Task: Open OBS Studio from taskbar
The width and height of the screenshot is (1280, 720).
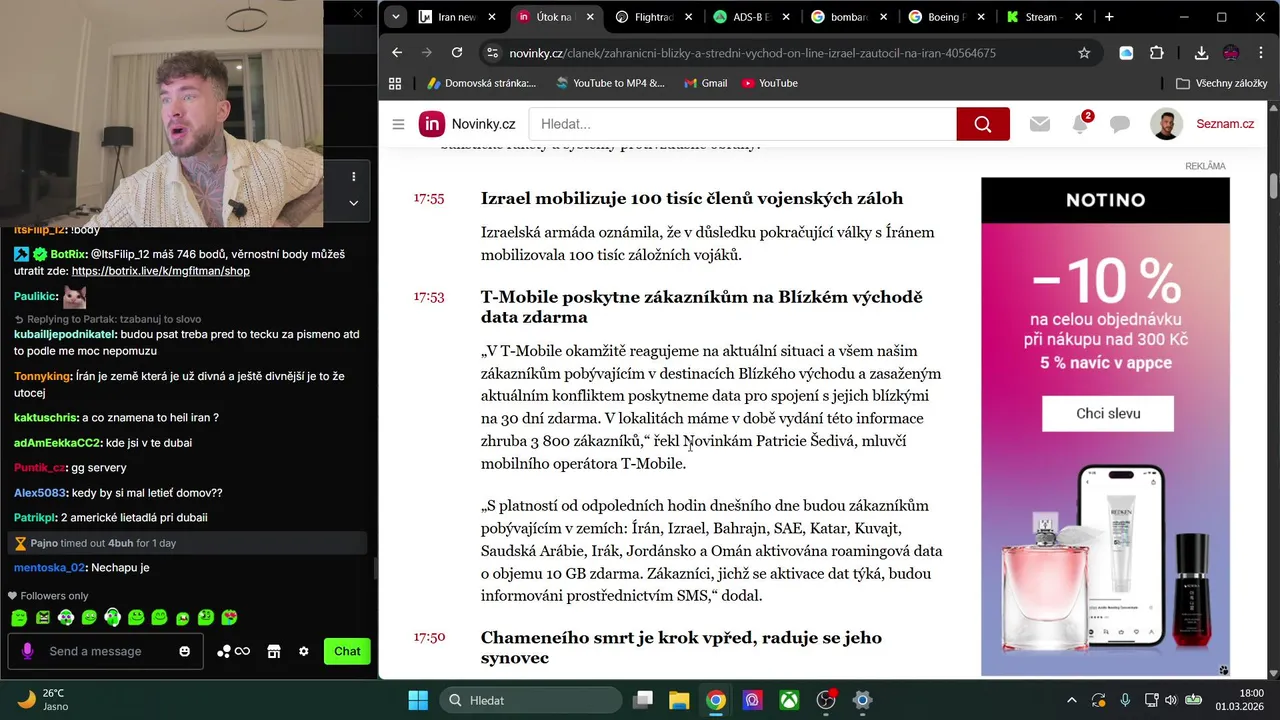Action: click(x=826, y=700)
